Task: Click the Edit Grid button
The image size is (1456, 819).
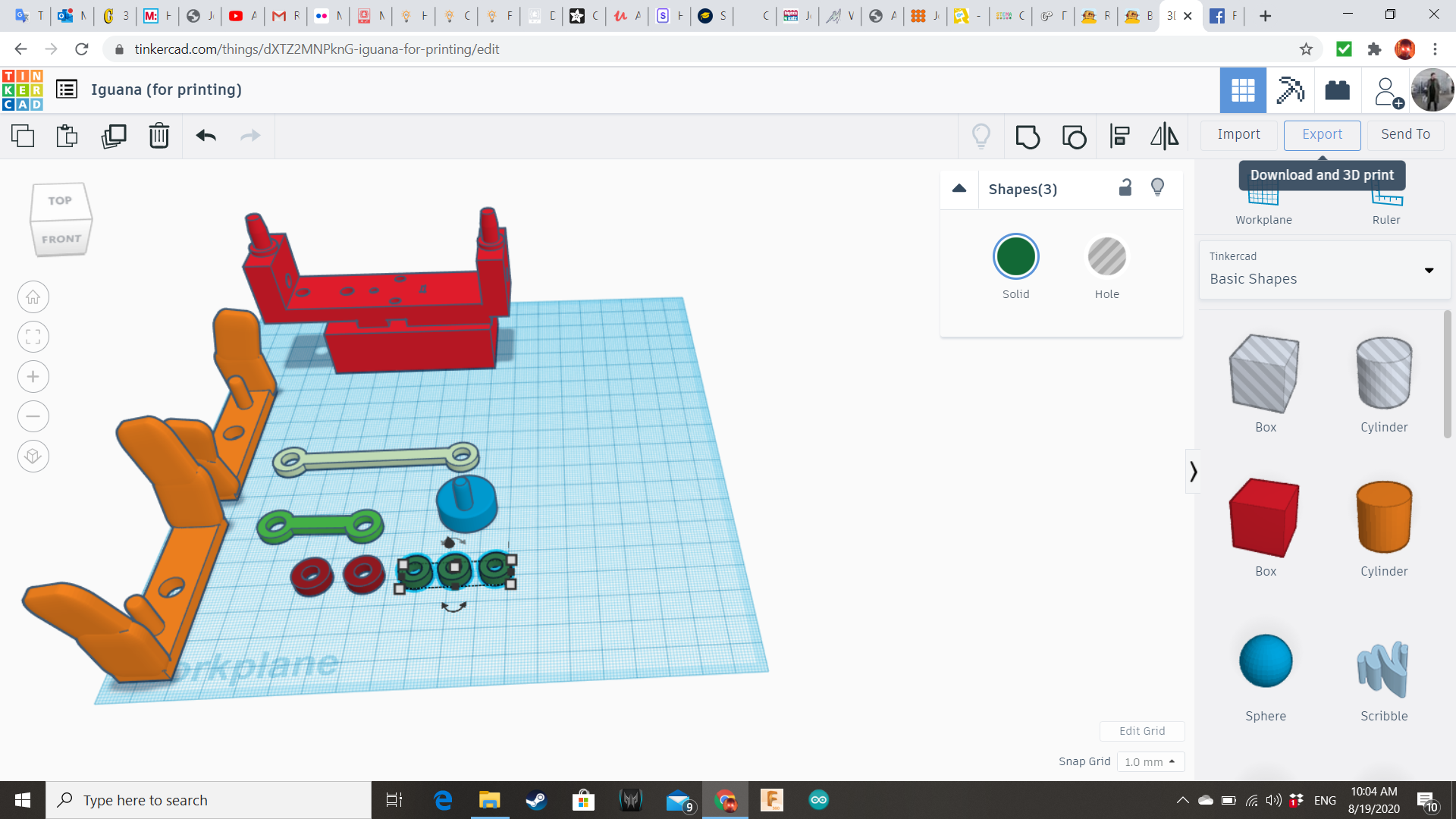Action: (x=1141, y=731)
